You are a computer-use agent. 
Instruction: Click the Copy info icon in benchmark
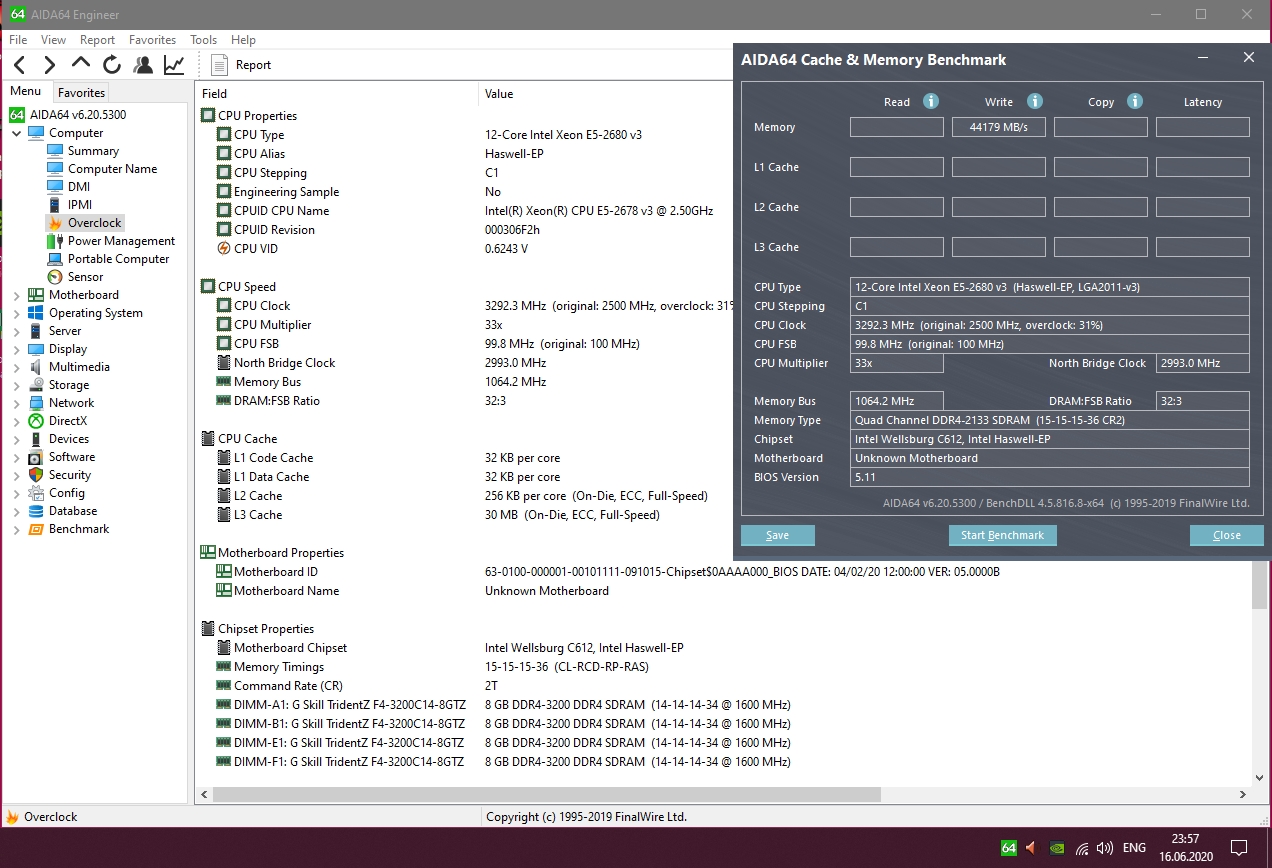coord(1135,101)
